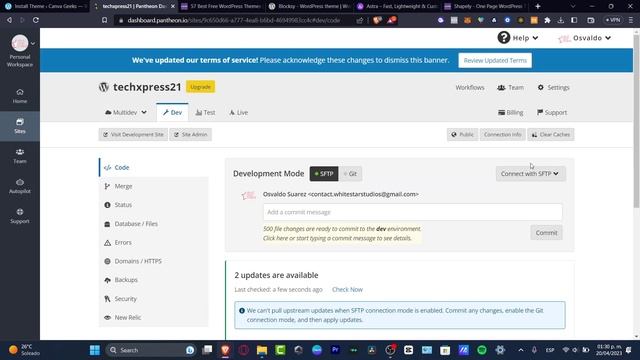Open site Settings with gear icon
The height and width of the screenshot is (360, 640).
(553, 87)
